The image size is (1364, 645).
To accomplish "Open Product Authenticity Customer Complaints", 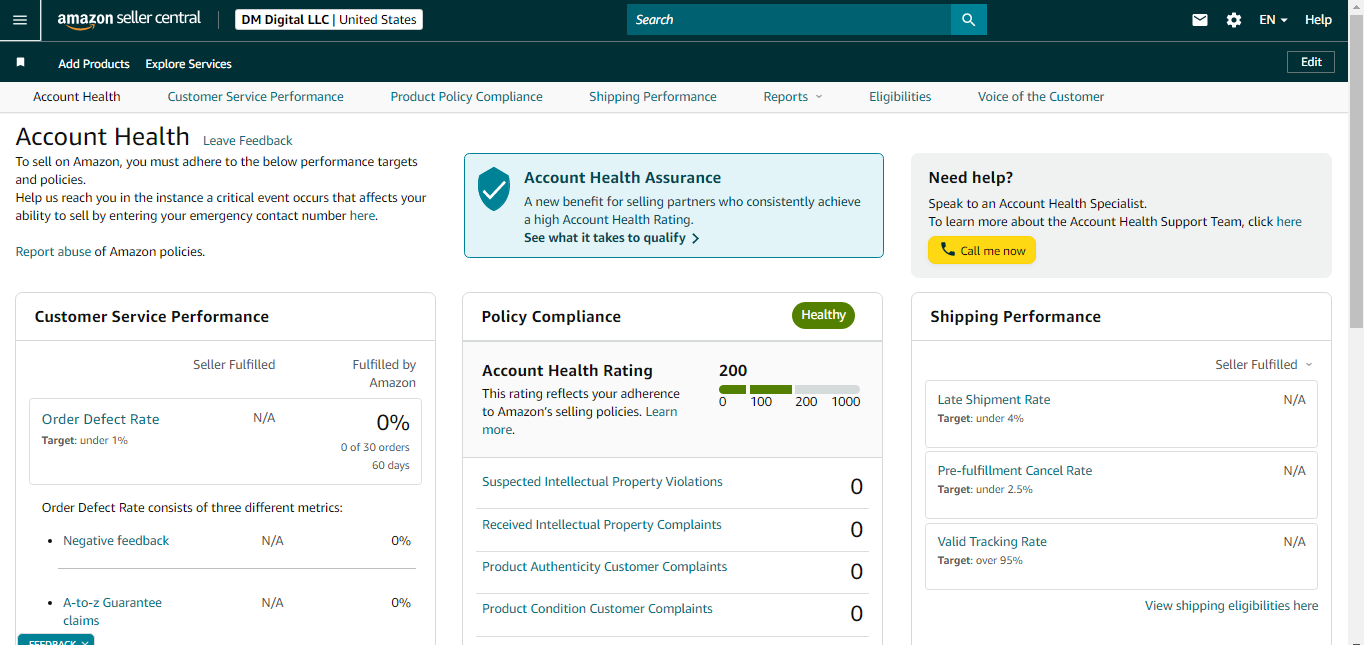I will tap(604, 567).
